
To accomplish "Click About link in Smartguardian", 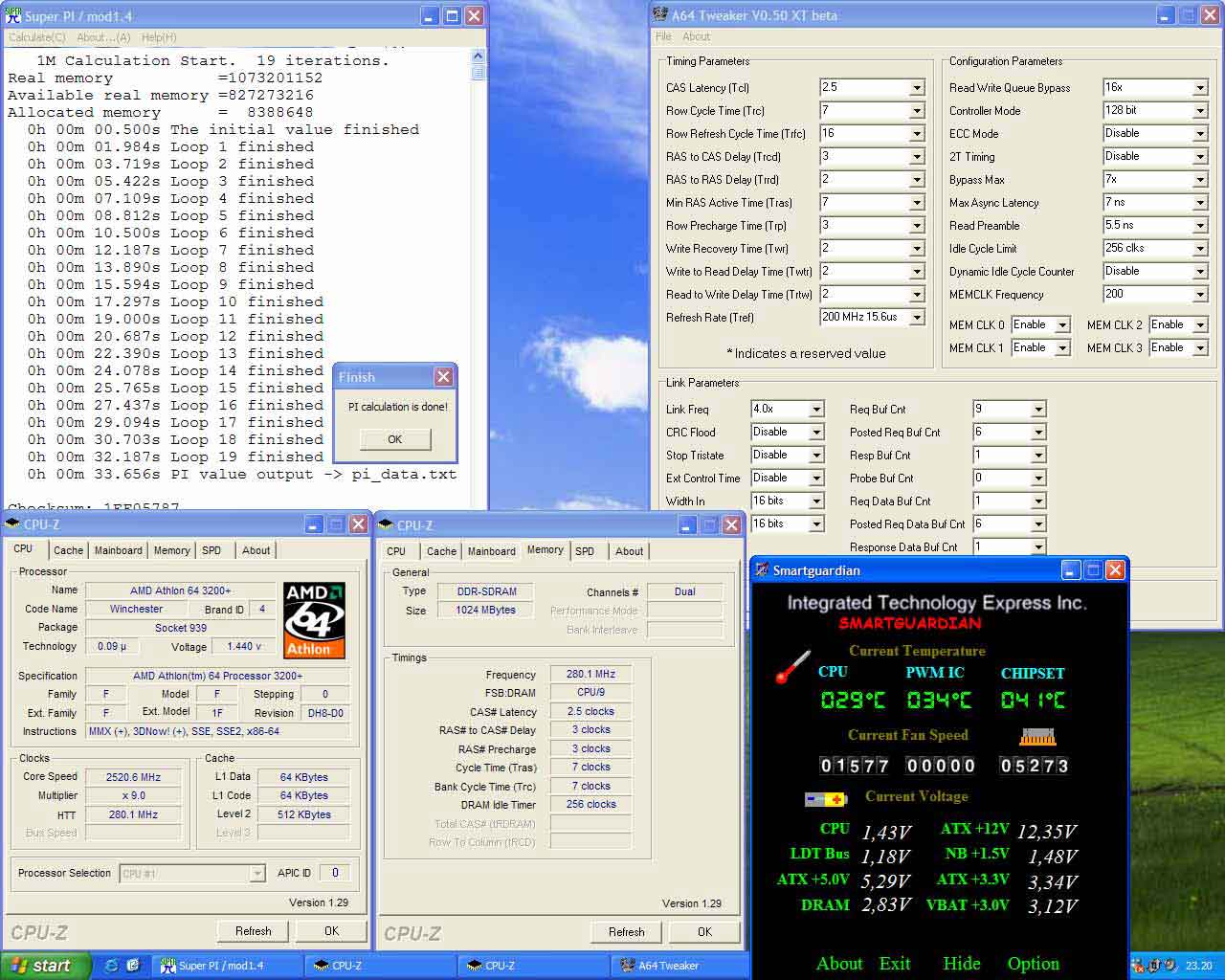I will 839,963.
